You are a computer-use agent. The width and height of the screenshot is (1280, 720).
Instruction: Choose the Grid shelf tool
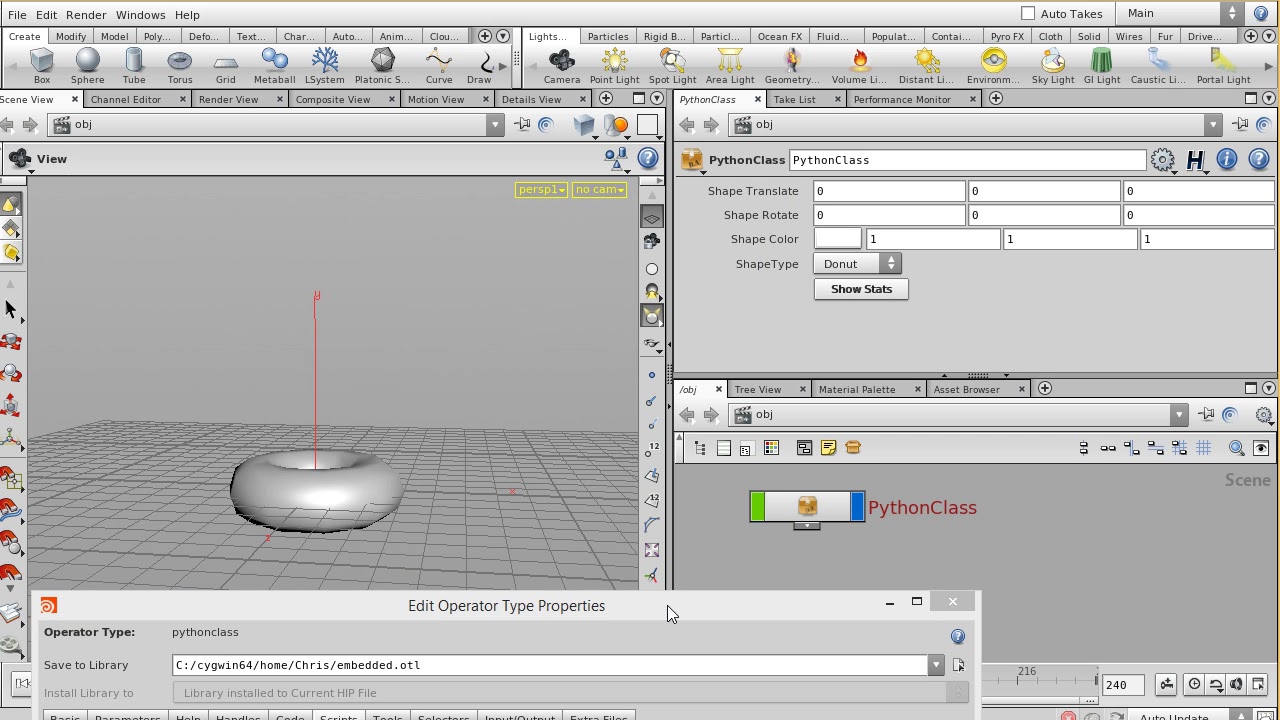pos(226,66)
